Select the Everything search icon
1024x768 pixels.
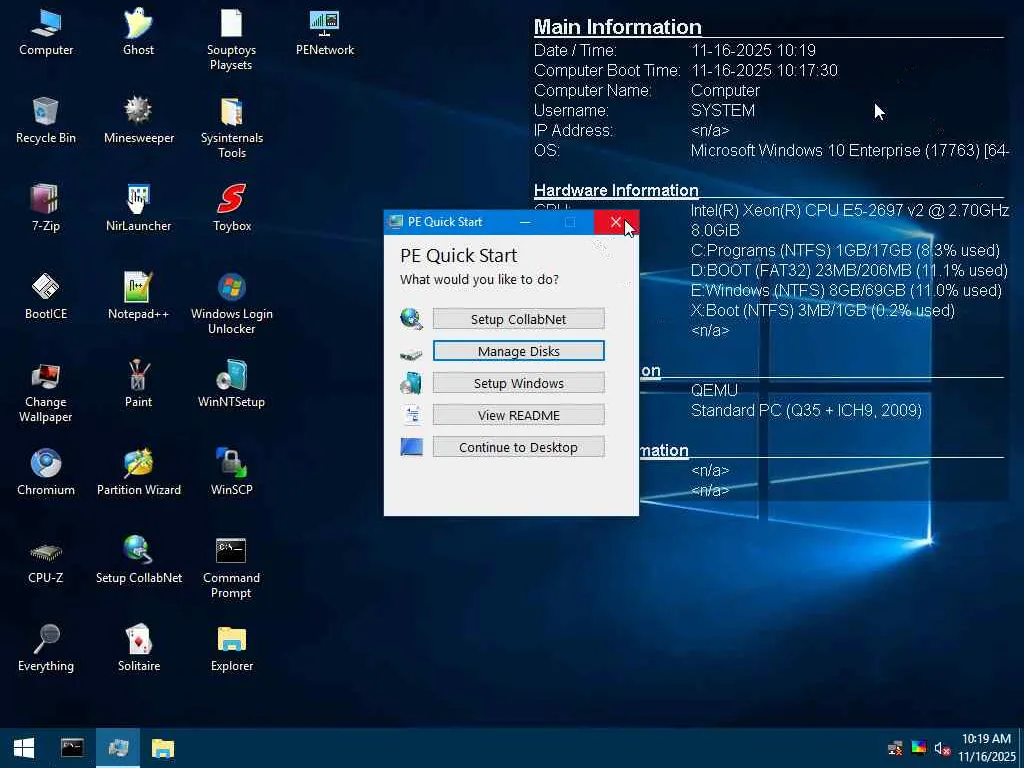point(46,649)
